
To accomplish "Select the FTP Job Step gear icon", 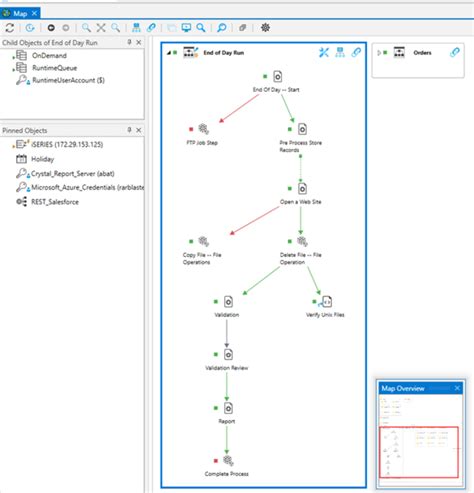I will (204, 129).
